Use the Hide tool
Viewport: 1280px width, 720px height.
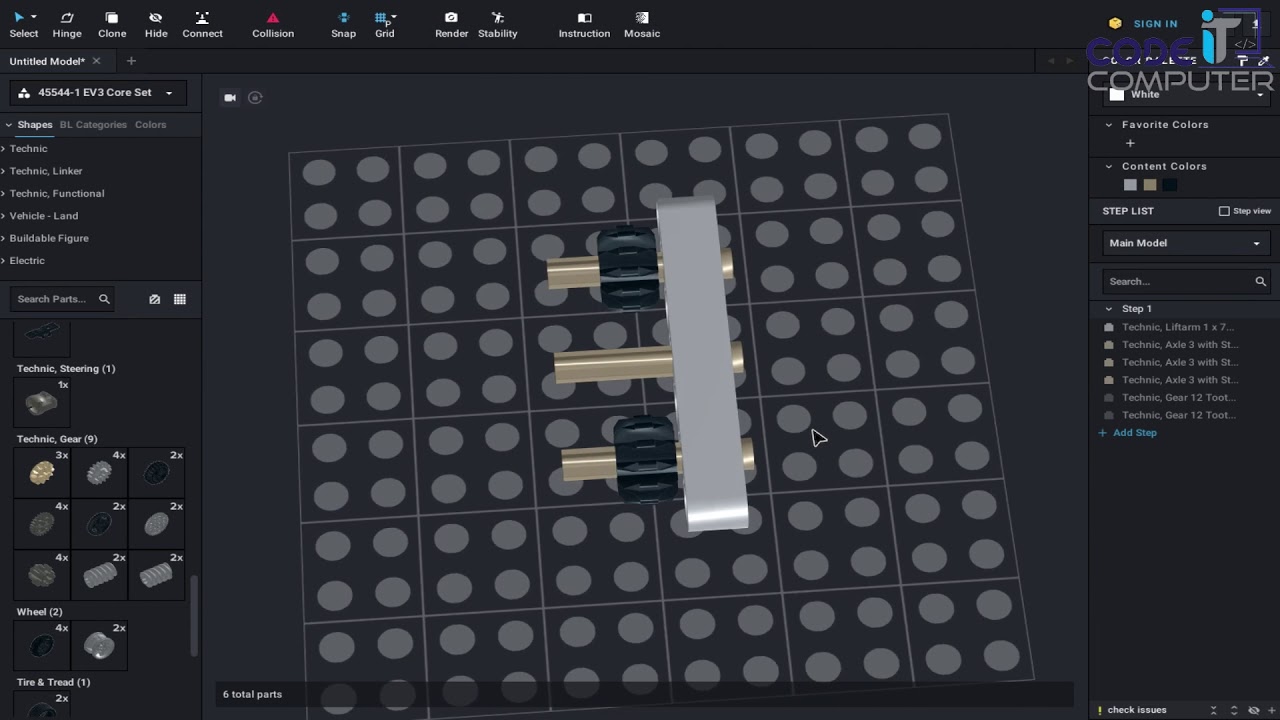click(156, 24)
